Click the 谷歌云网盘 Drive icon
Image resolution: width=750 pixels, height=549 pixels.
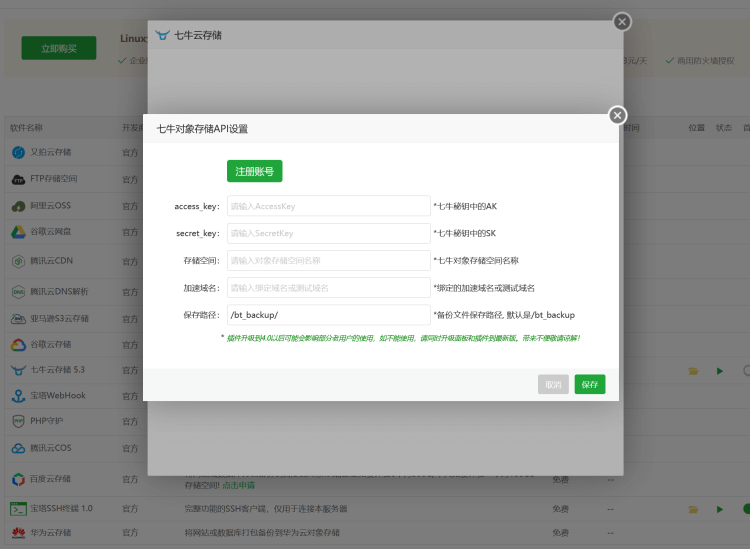coord(18,232)
